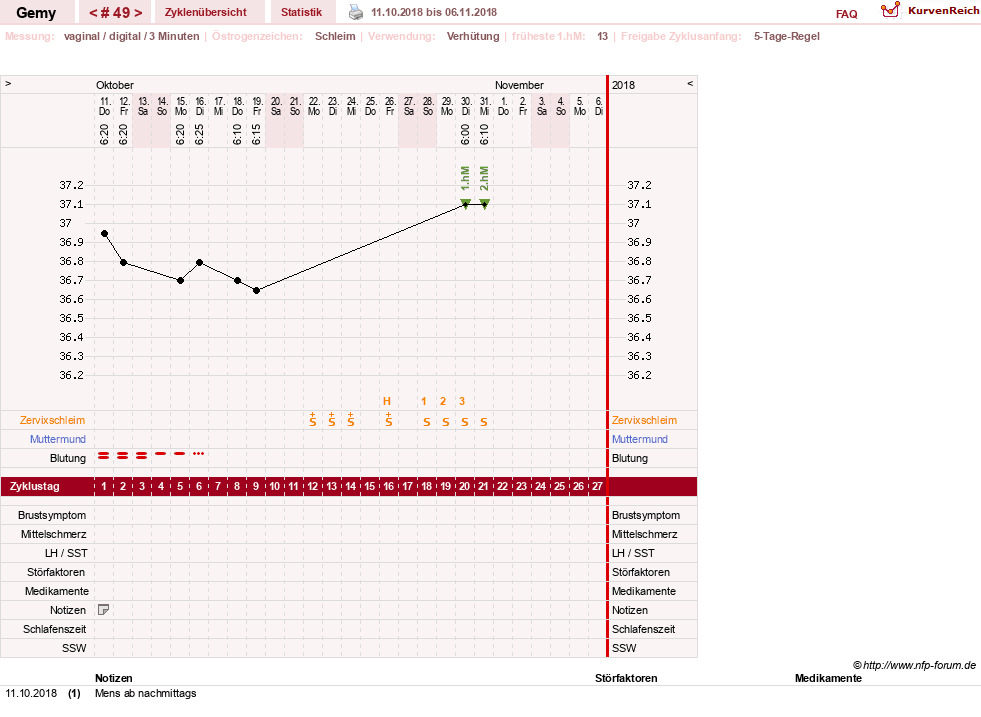Expand chart with left '>' arrow
Screen dimensions: 981x717
8,83
